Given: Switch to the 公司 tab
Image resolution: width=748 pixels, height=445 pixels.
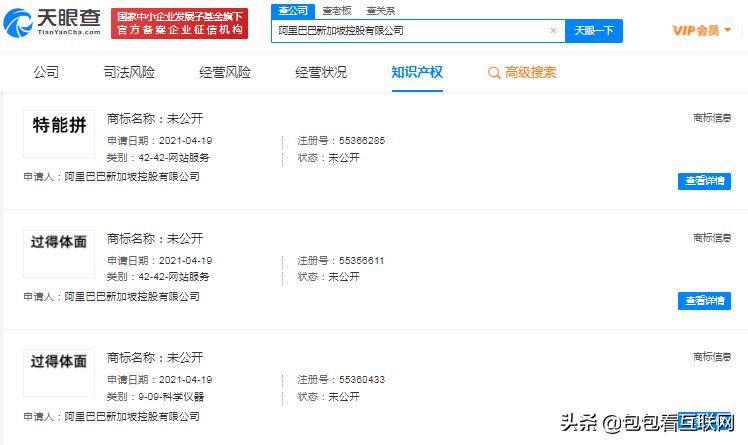Looking at the screenshot, I should point(46,72).
